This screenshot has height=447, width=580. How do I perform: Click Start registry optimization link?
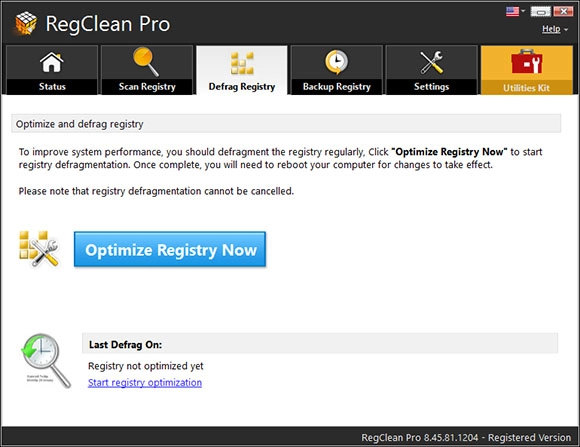coord(145,383)
